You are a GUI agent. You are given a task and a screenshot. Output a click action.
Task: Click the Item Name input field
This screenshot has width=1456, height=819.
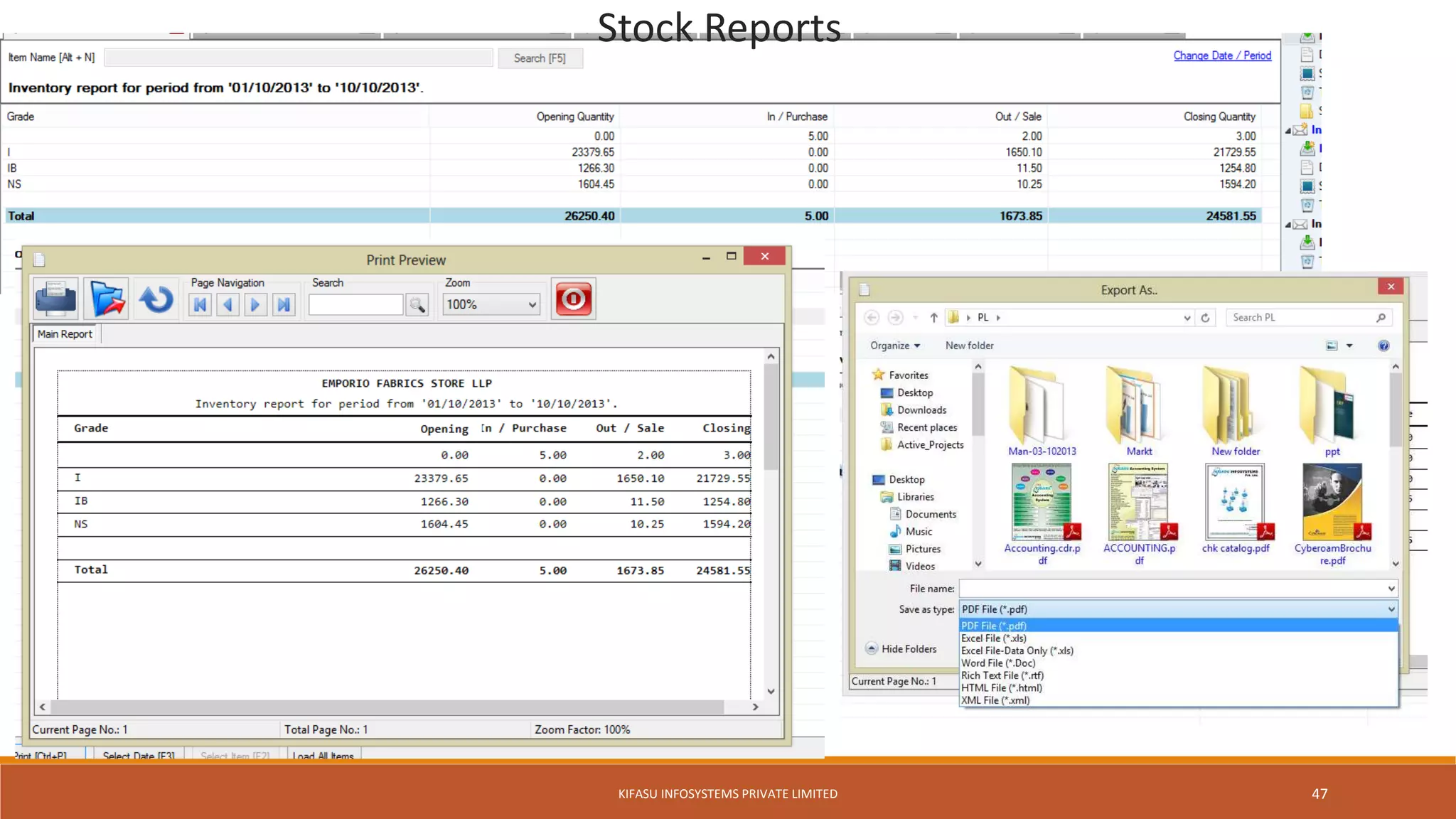[x=298, y=58]
